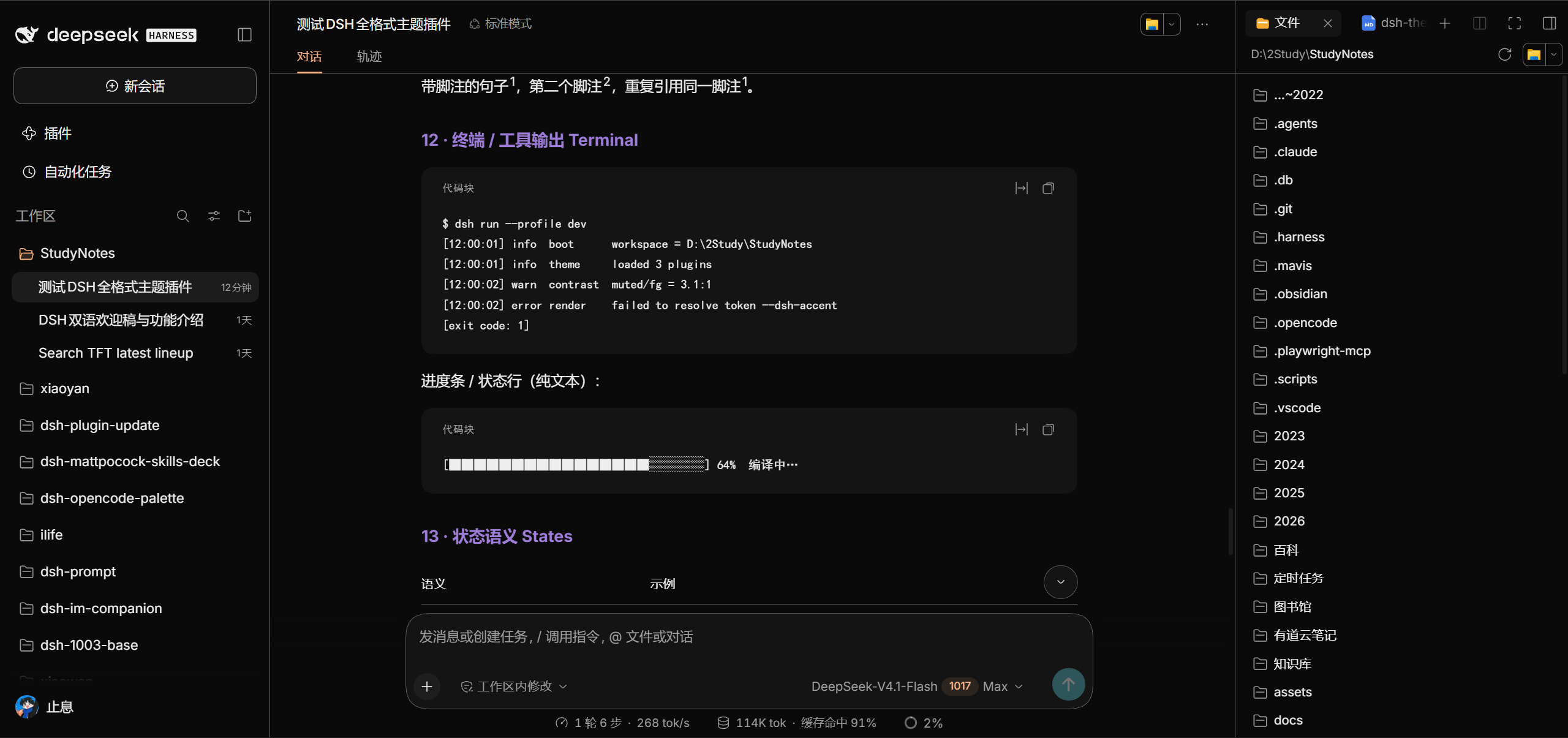Focus the message input field
Image resolution: width=1568 pixels, height=738 pixels.
pyautogui.click(x=748, y=638)
